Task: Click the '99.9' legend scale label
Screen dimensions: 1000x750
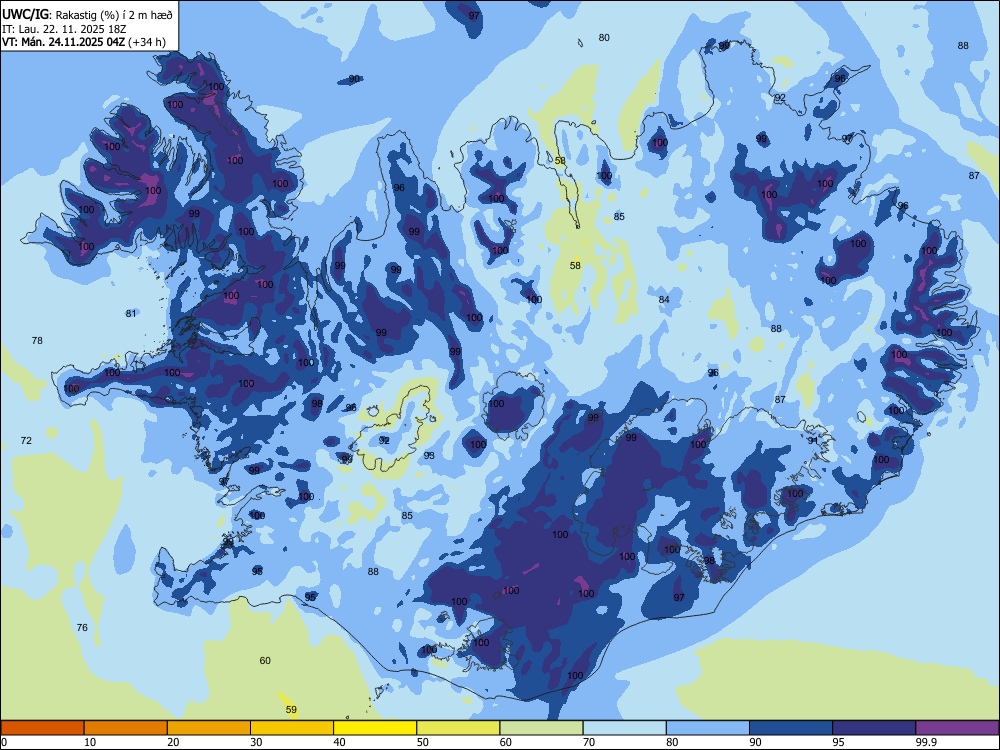Action: (x=926, y=742)
